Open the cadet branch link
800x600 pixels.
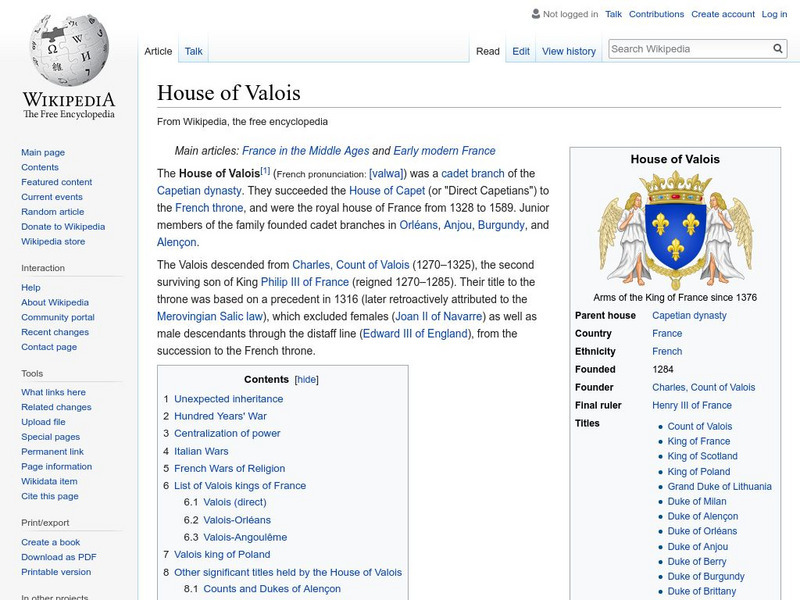[472, 173]
